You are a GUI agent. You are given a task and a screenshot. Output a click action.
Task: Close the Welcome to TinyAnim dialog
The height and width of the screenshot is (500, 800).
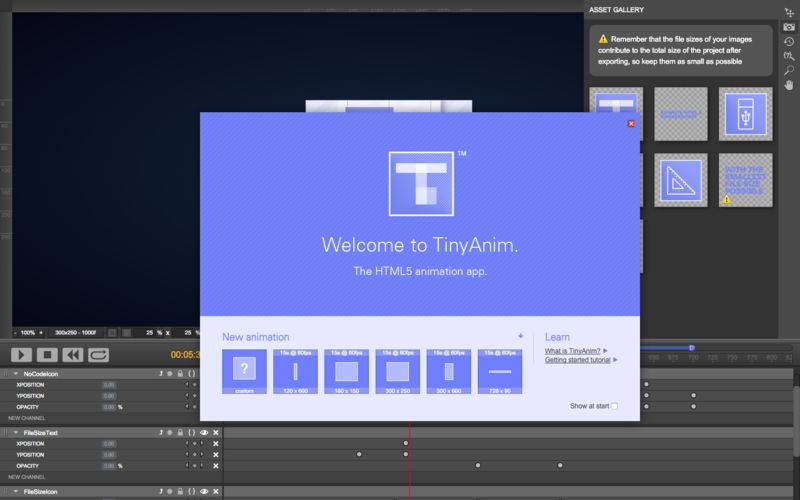[631, 123]
